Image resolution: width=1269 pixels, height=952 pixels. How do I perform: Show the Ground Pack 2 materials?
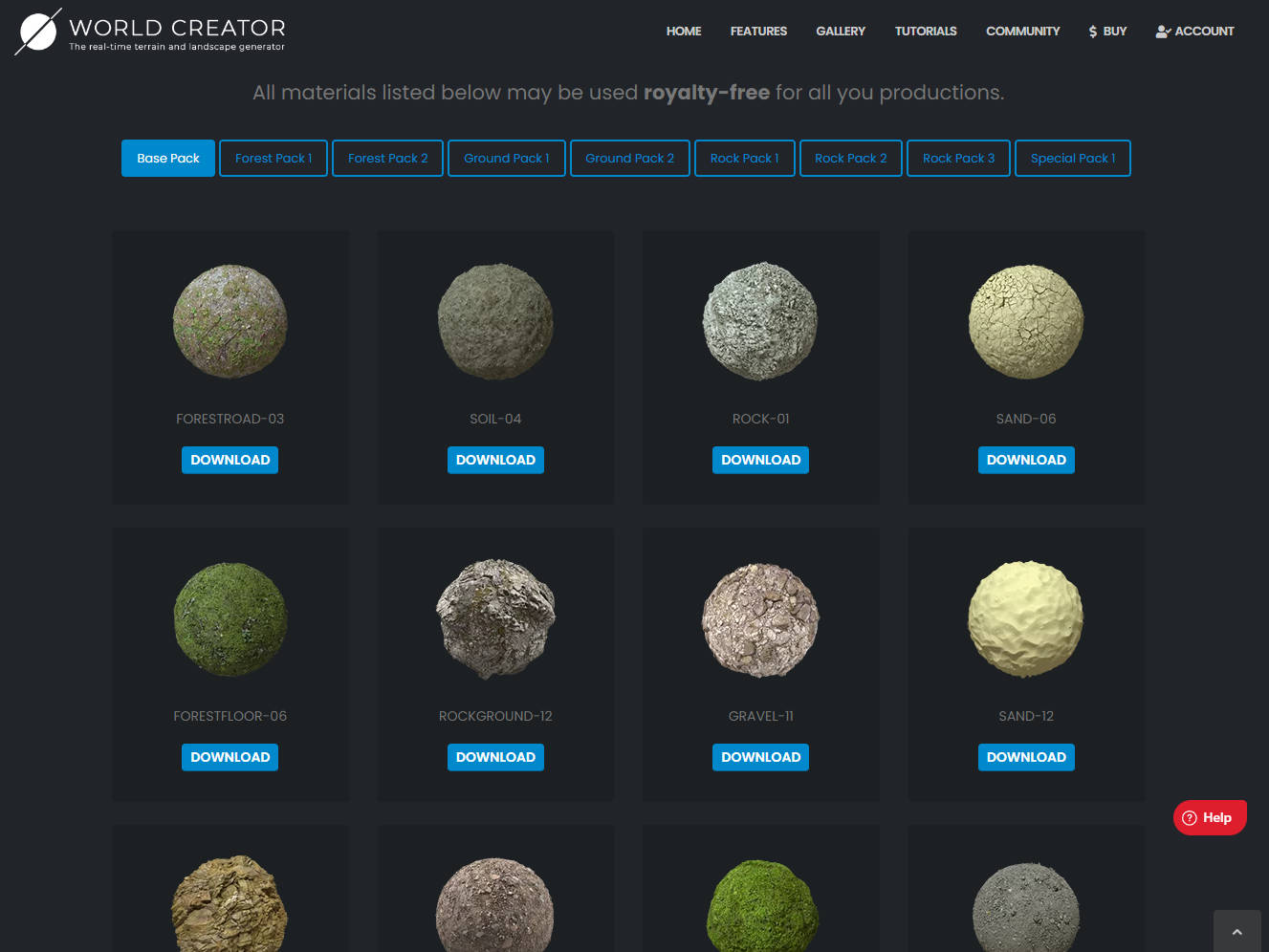point(630,159)
